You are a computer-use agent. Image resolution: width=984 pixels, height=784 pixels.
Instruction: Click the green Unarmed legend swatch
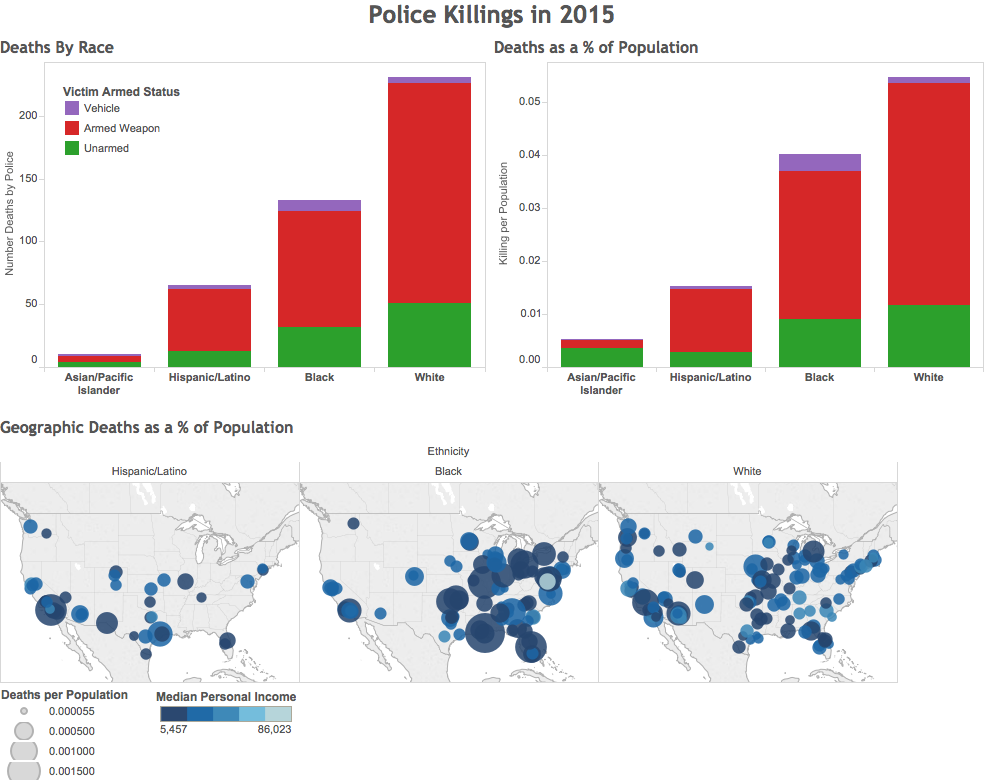coord(72,148)
